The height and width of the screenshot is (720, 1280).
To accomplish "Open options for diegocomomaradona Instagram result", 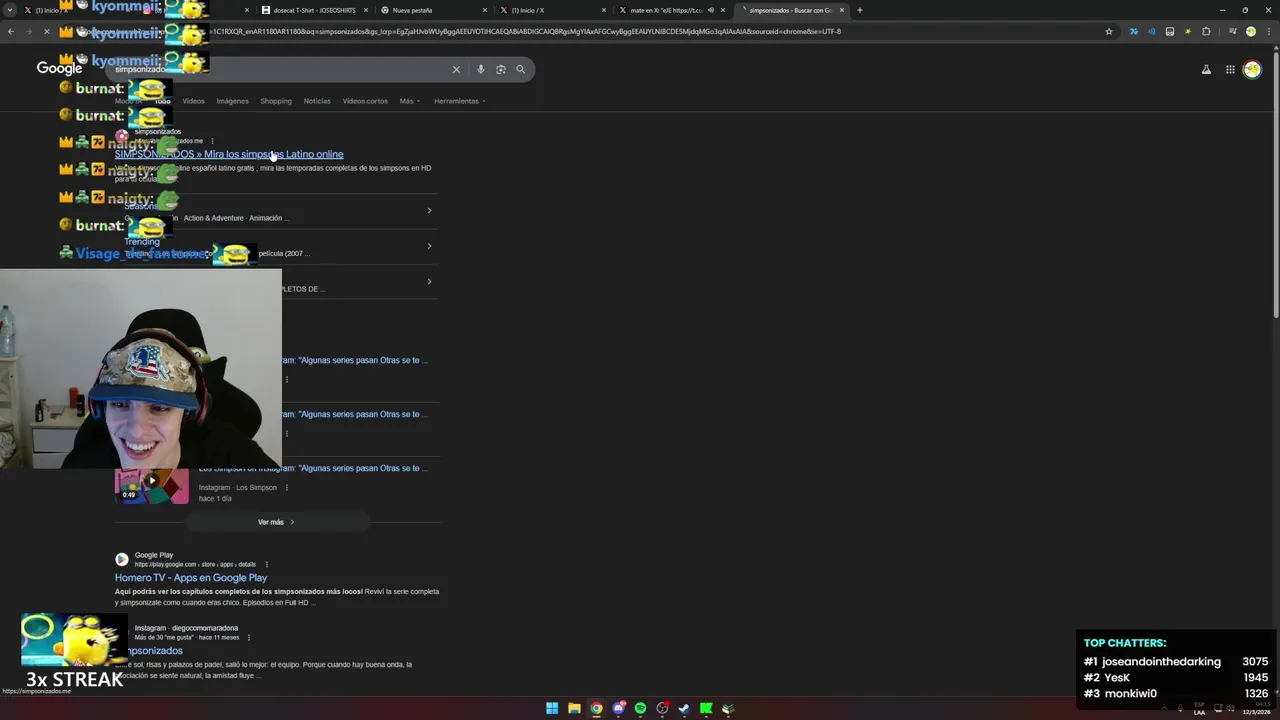I will 248,637.
